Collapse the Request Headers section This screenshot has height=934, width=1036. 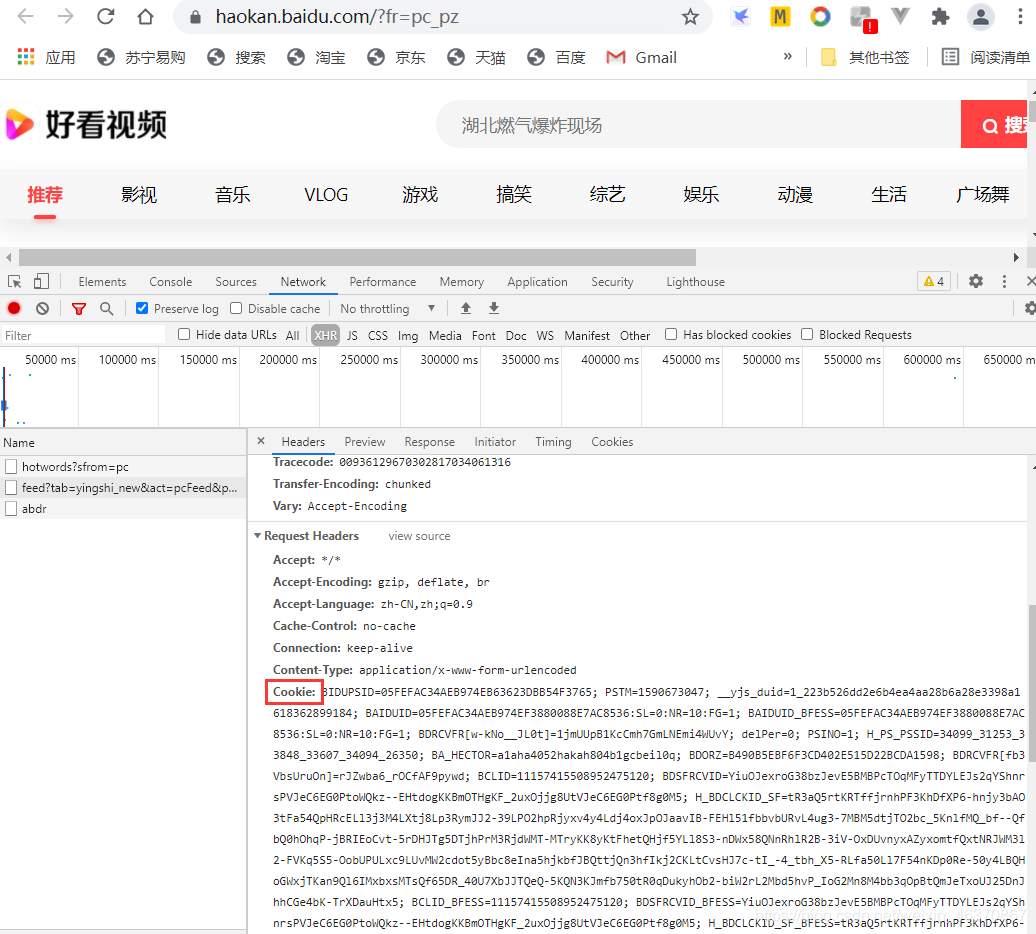258,536
